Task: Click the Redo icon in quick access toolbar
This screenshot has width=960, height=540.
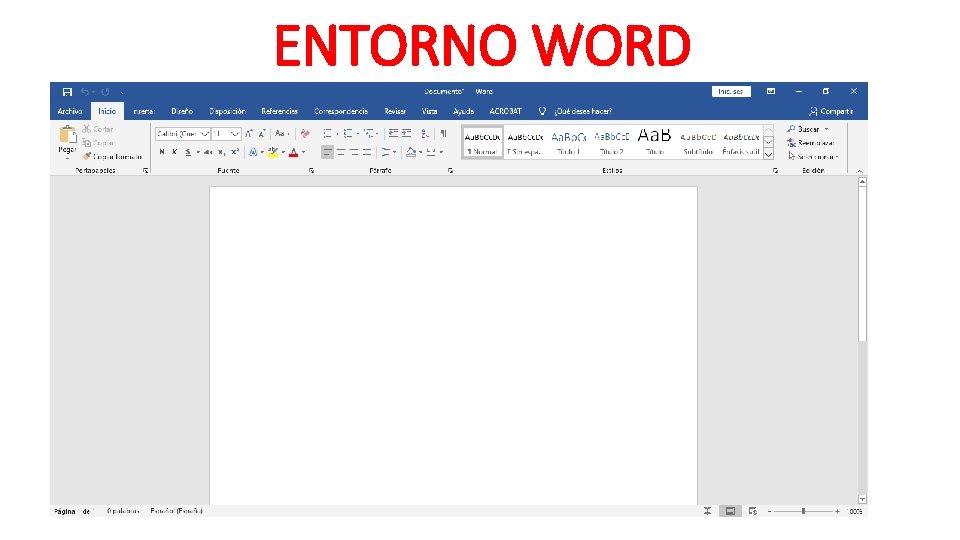Action: 105,92
